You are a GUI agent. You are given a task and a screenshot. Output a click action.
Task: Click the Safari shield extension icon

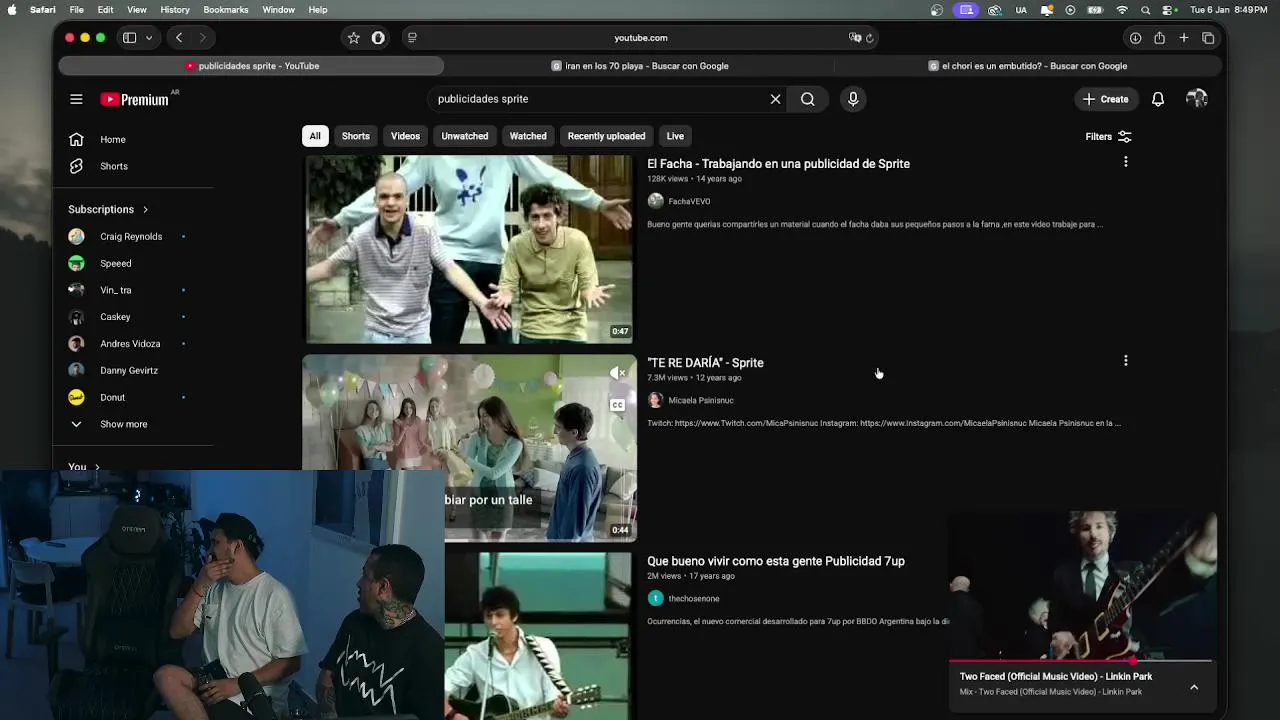(378, 38)
